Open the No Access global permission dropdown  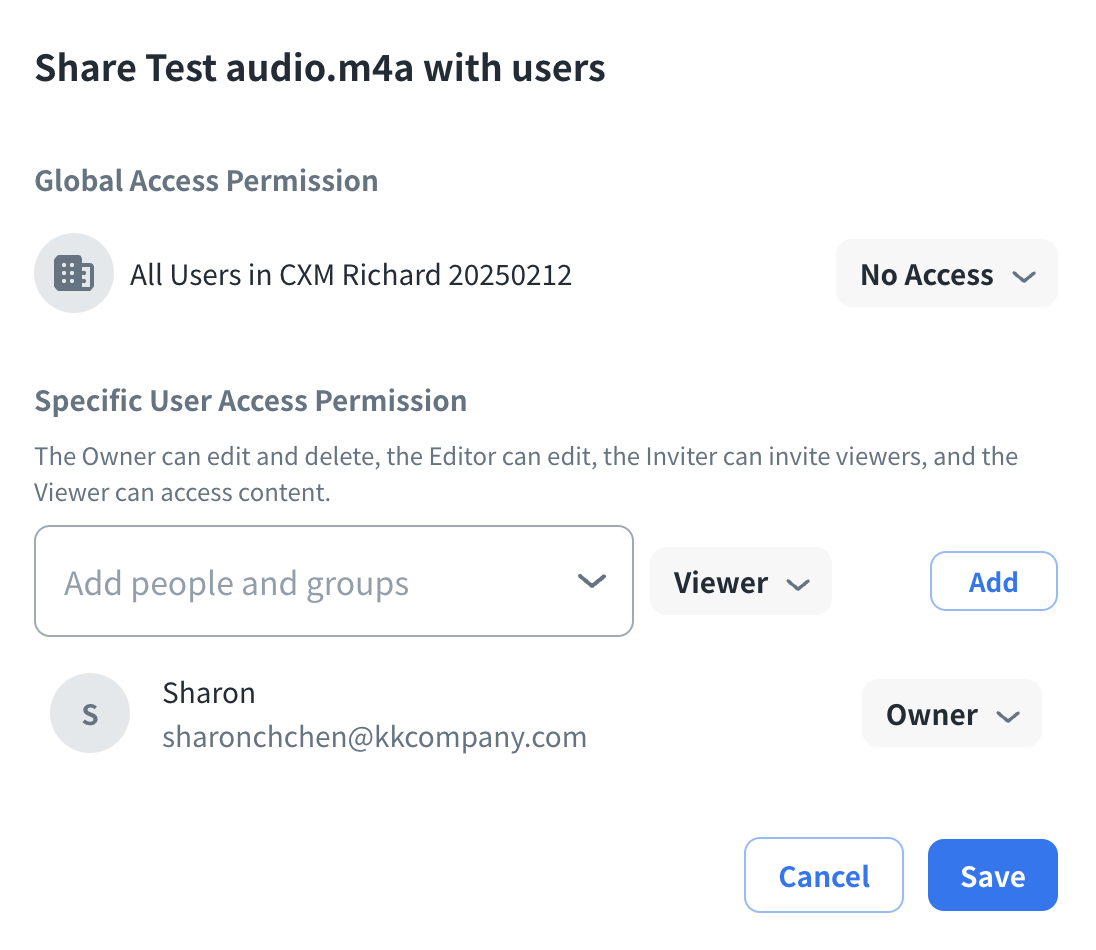[x=945, y=274]
